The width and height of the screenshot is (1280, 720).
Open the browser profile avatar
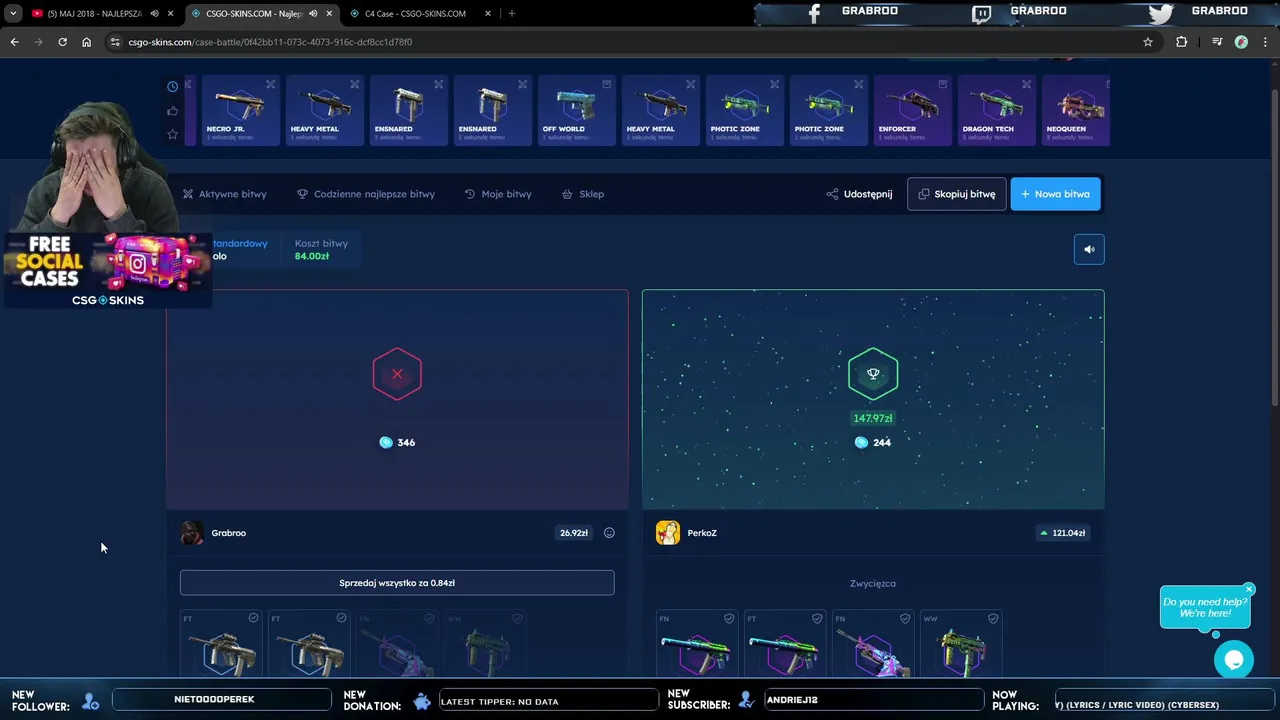pos(1241,42)
